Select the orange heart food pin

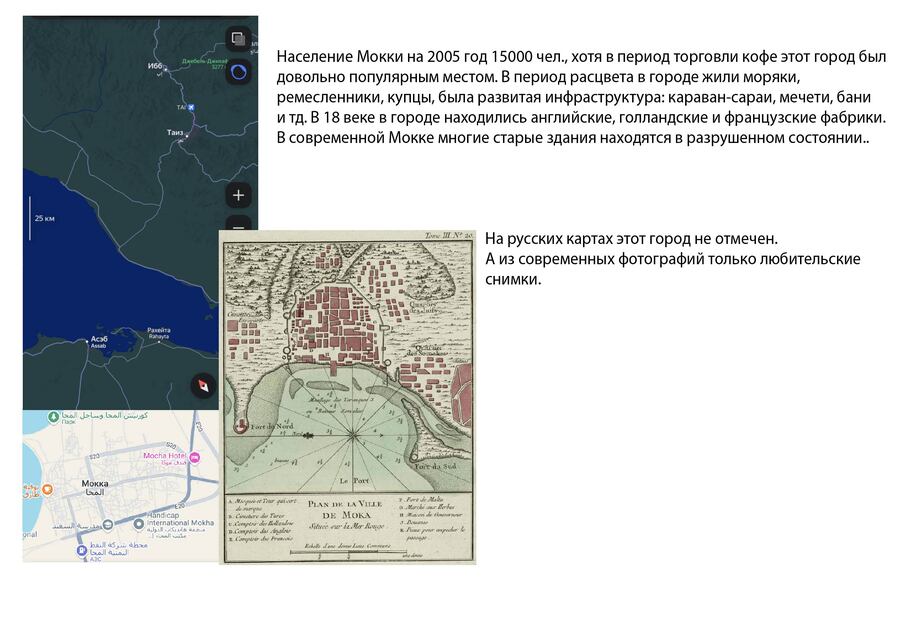pos(48,489)
